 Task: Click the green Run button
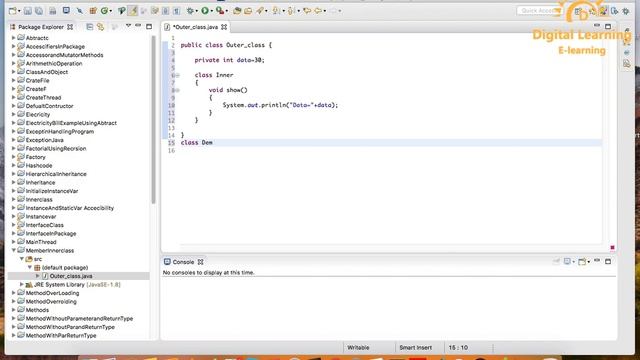[x=205, y=11]
